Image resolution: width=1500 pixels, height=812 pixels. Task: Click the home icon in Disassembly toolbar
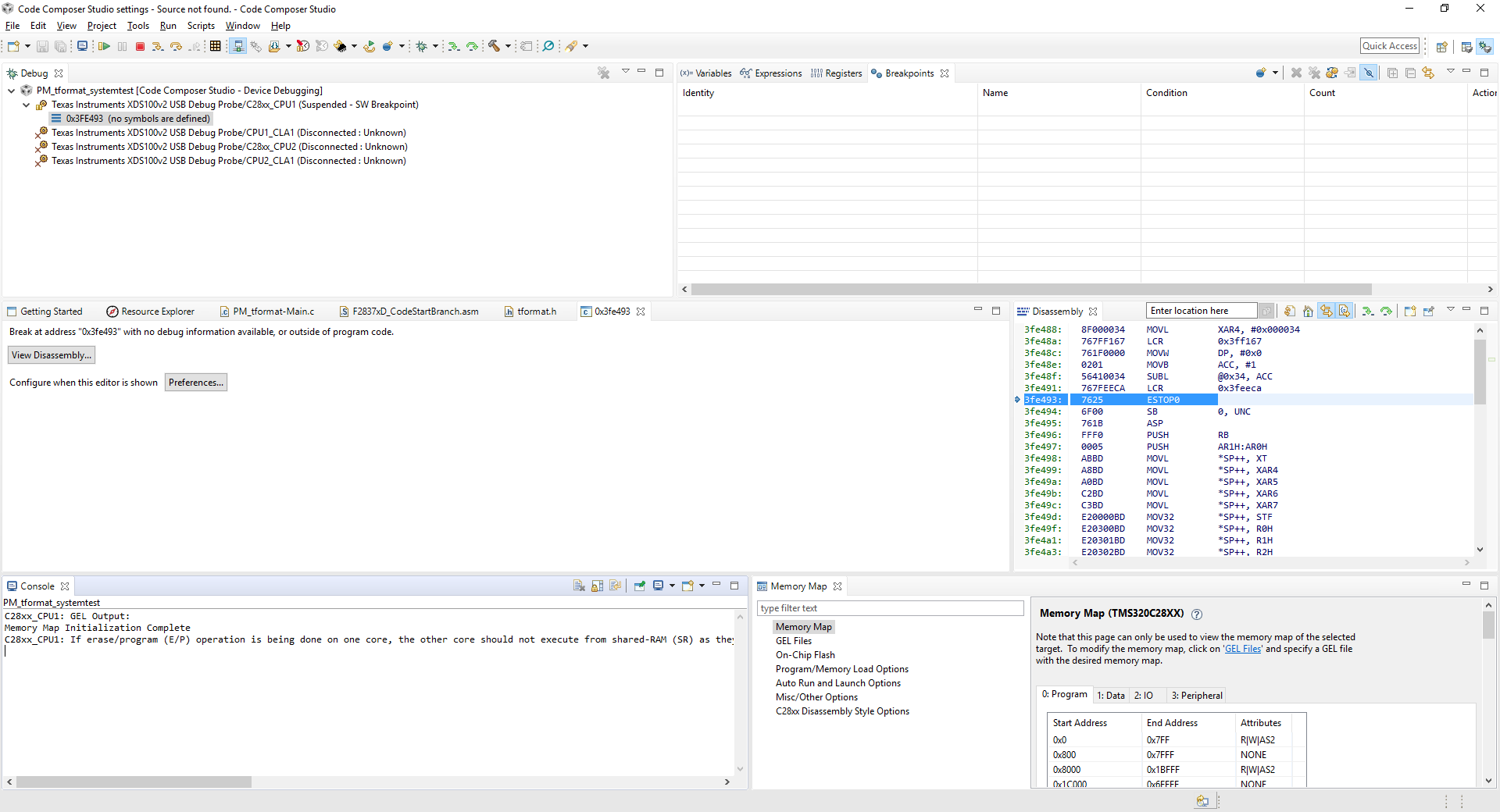[x=1308, y=311]
